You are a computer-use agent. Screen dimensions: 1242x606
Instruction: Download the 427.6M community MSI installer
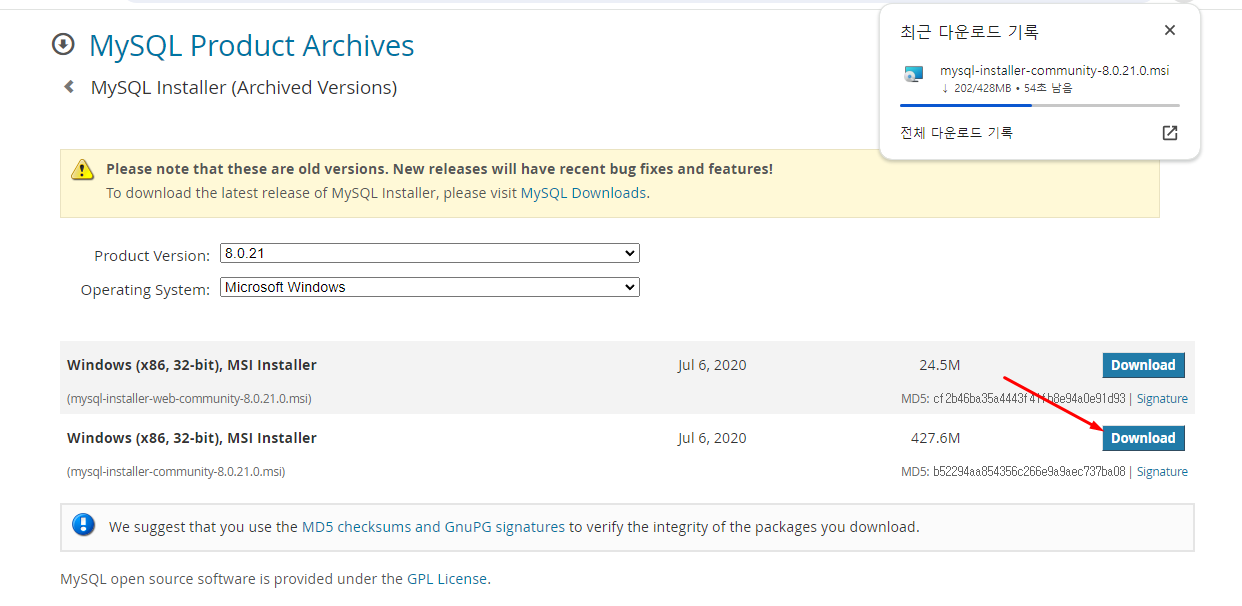click(1142, 438)
